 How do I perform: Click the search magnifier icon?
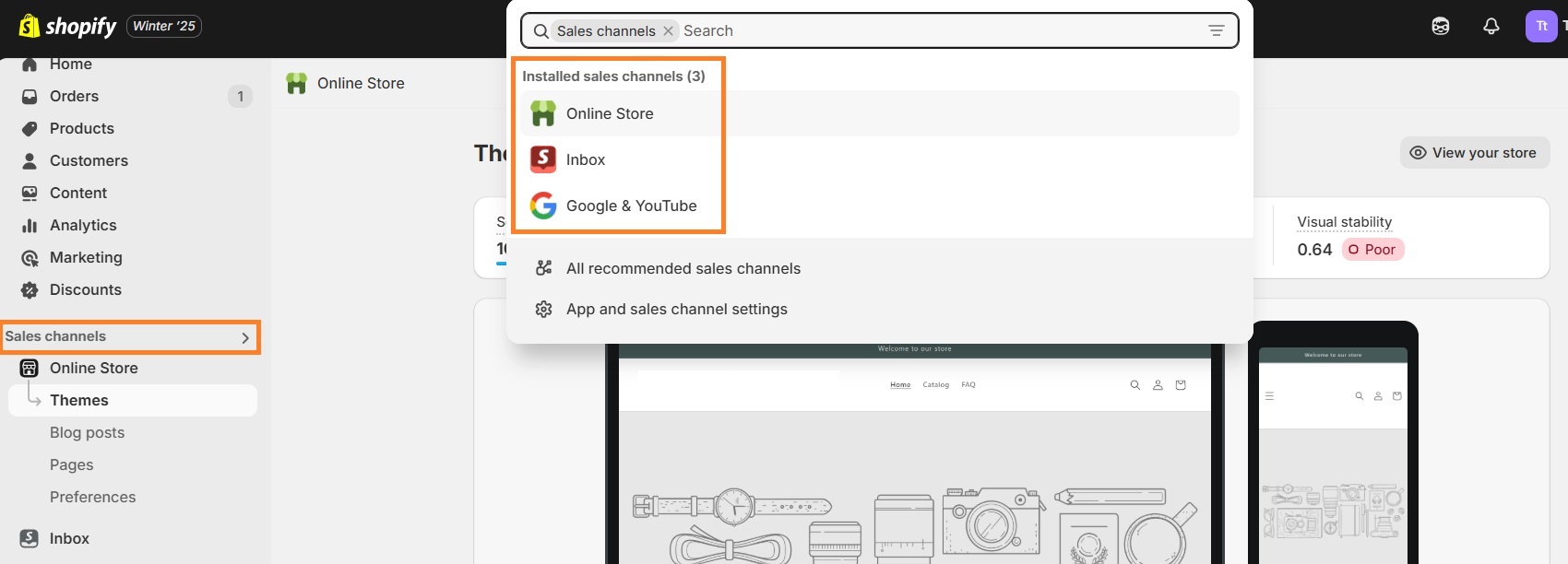click(x=541, y=31)
